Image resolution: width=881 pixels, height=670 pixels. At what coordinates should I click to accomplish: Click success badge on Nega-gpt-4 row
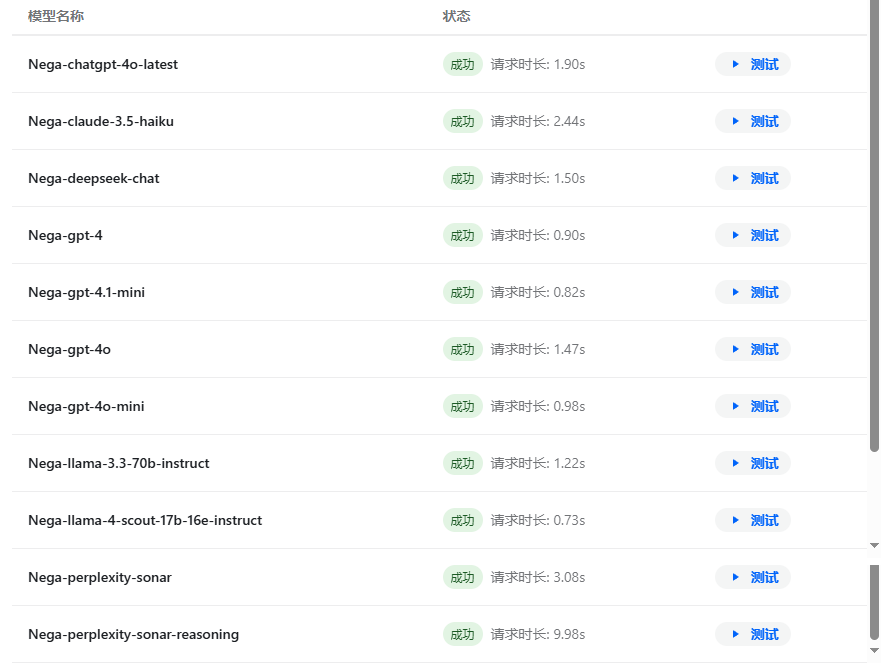[462, 236]
